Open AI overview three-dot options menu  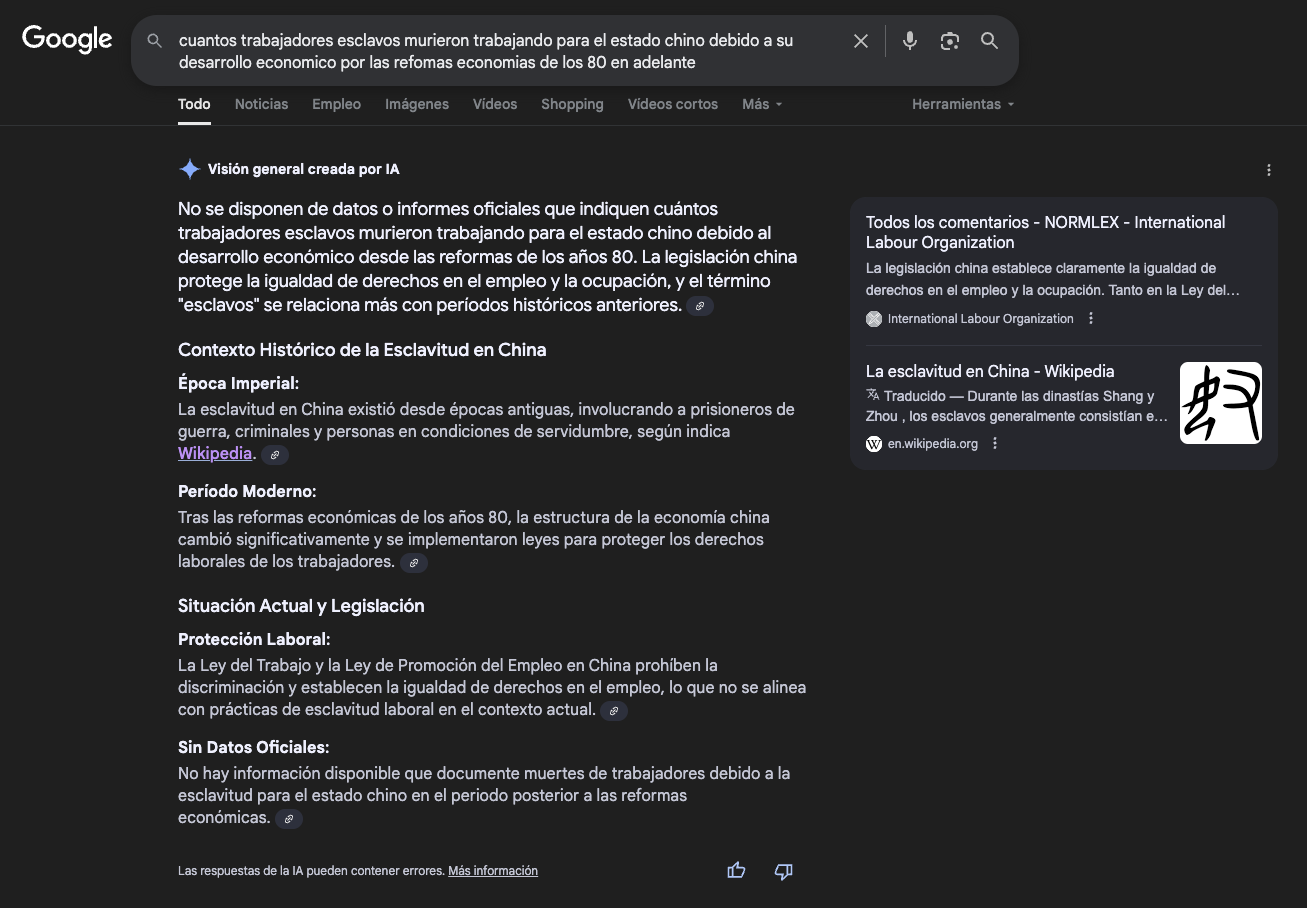[x=1269, y=170]
